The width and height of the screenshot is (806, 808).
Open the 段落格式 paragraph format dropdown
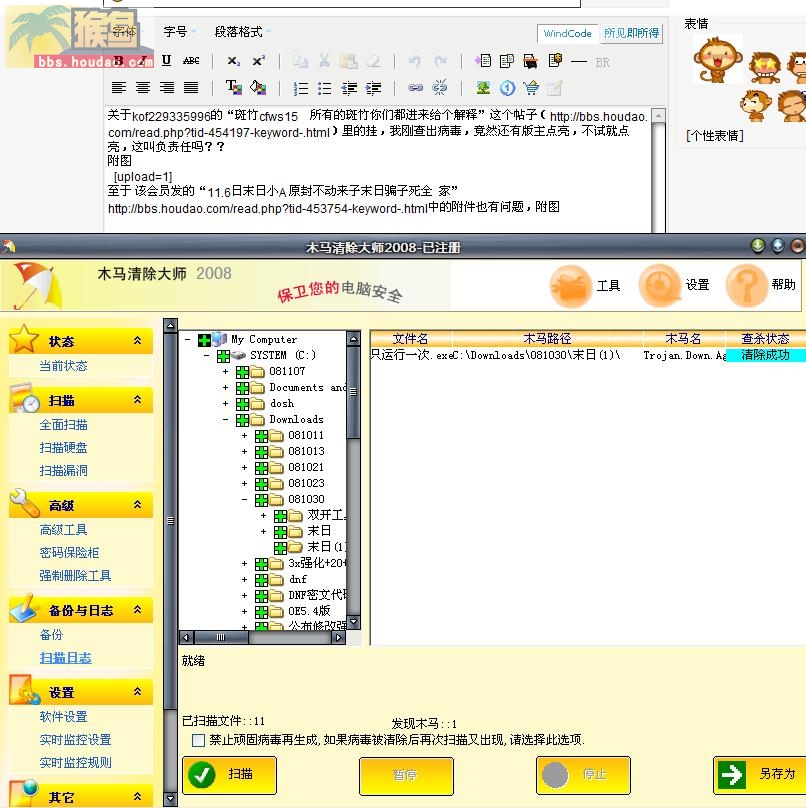click(x=242, y=32)
